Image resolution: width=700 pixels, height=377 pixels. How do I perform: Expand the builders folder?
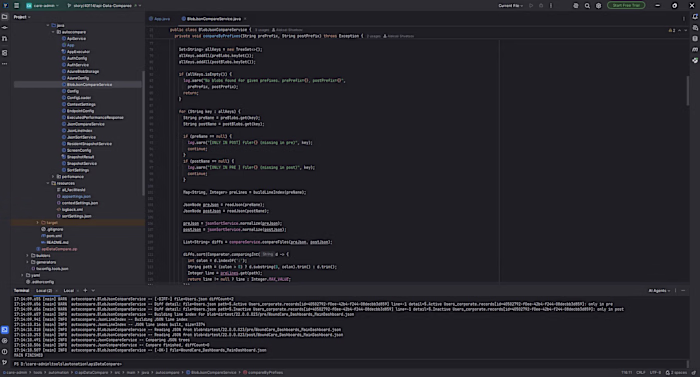pyautogui.click(x=27, y=256)
